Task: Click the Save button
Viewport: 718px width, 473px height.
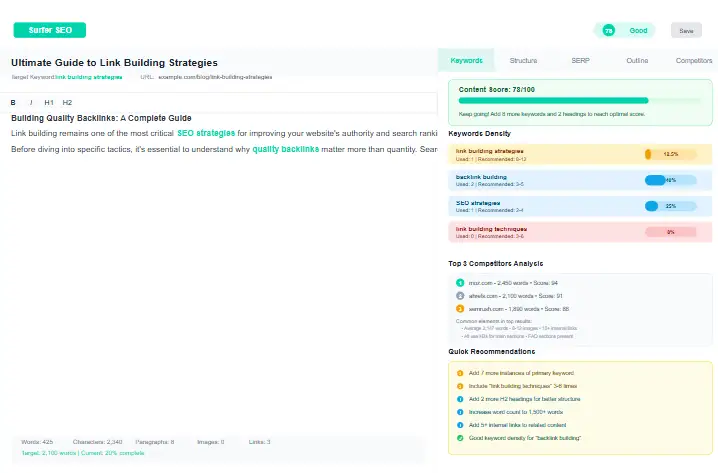Action: (686, 31)
